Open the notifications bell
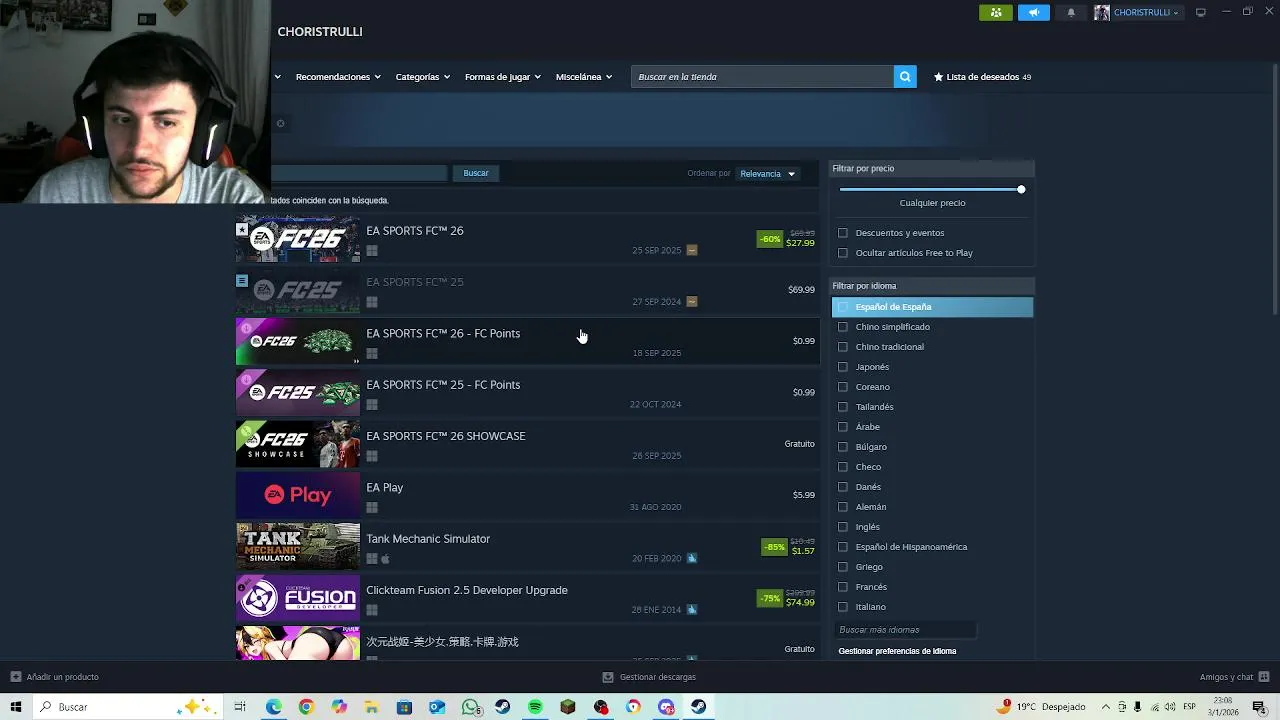 point(1071,13)
